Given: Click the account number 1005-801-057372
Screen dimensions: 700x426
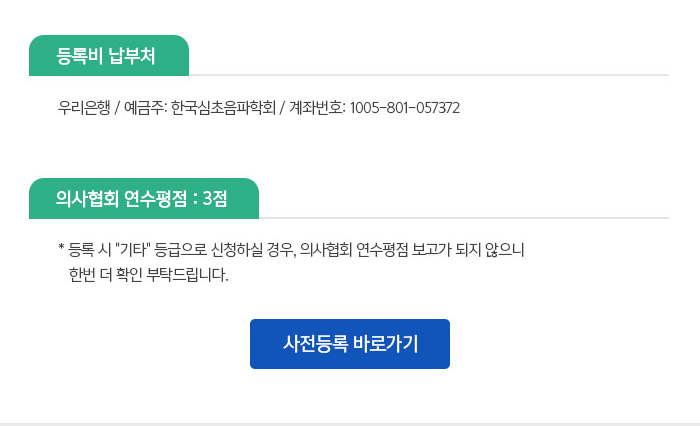Looking at the screenshot, I should click(x=404, y=108).
